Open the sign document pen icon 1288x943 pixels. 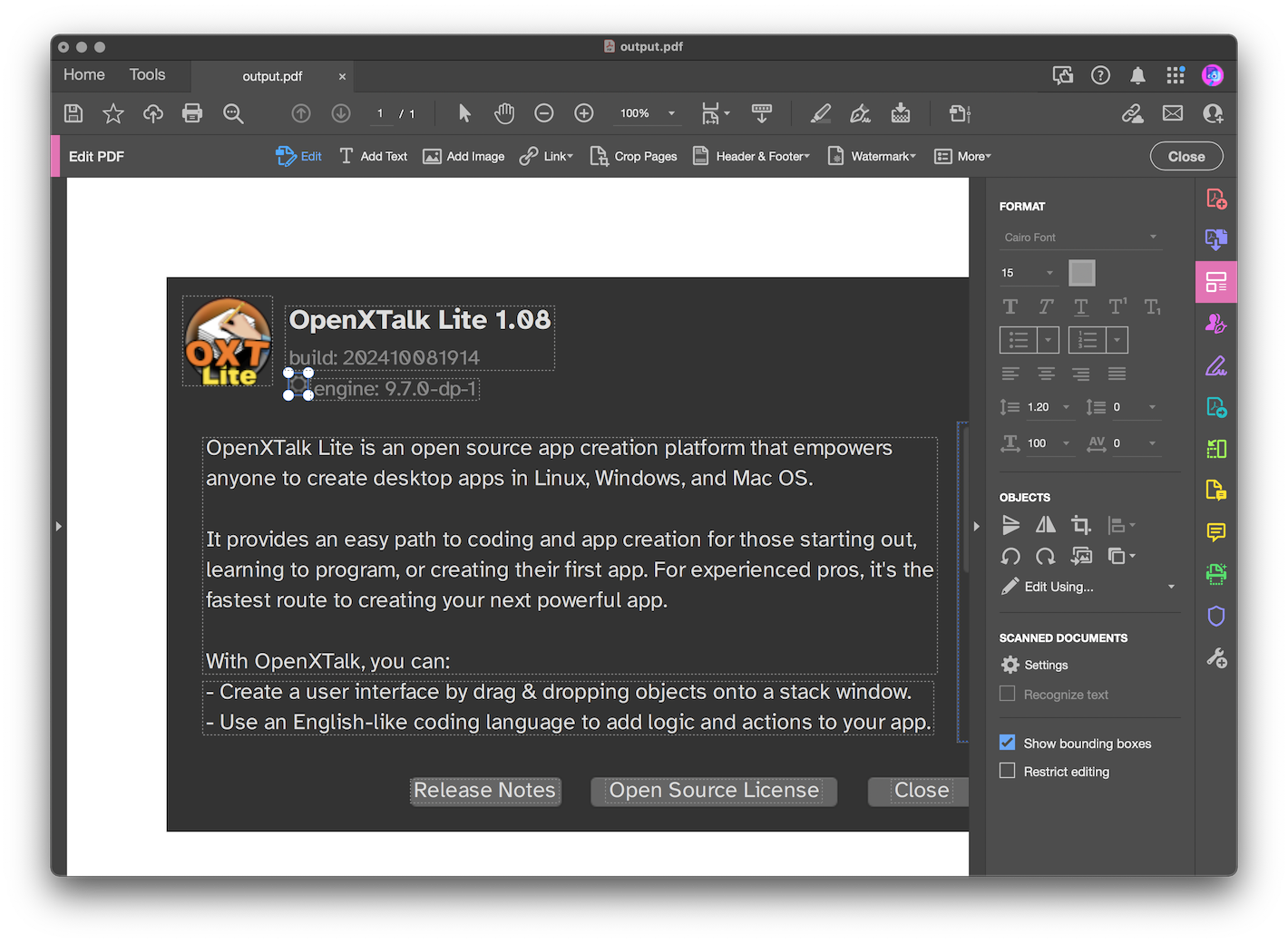(860, 113)
